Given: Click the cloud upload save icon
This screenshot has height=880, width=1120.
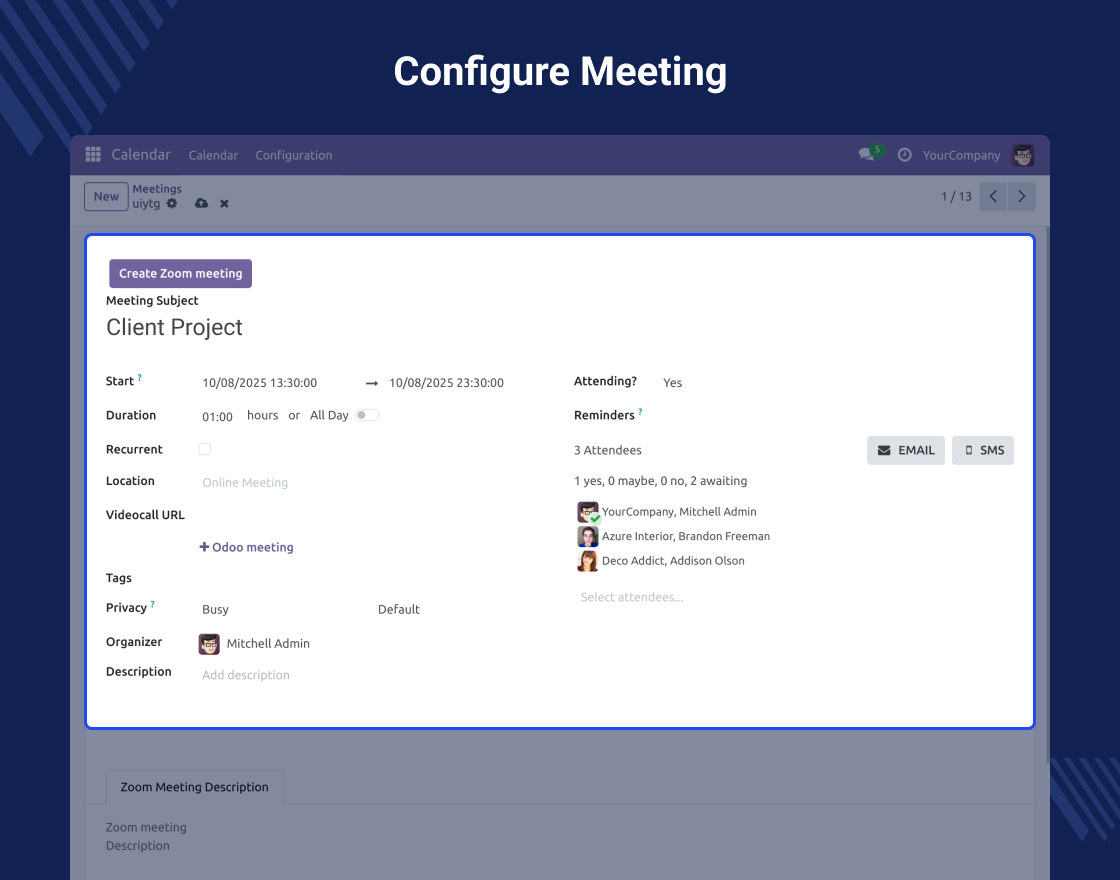Looking at the screenshot, I should [x=201, y=203].
